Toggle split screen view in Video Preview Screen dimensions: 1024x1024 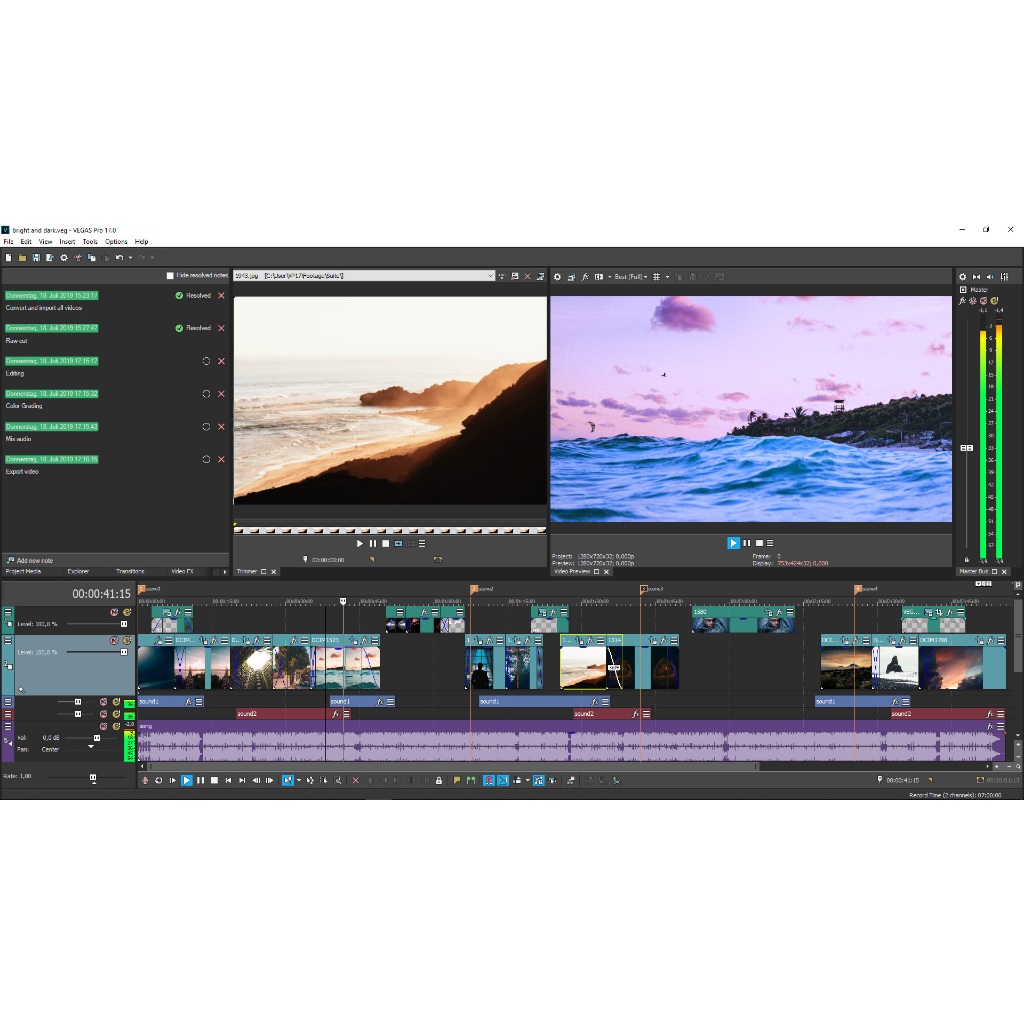point(599,277)
